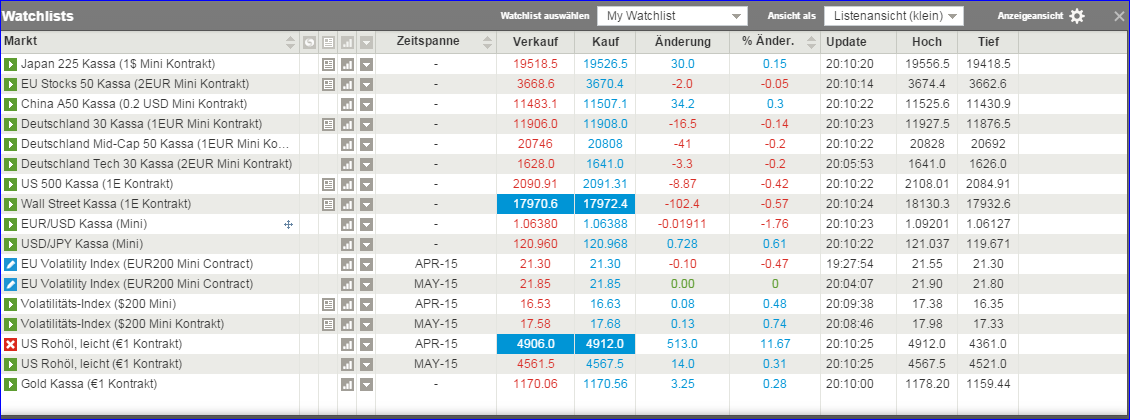Image resolution: width=1130 pixels, height=420 pixels.
Task: Open the chart icon for Deutschland 30 Kassa
Action: 348,124
